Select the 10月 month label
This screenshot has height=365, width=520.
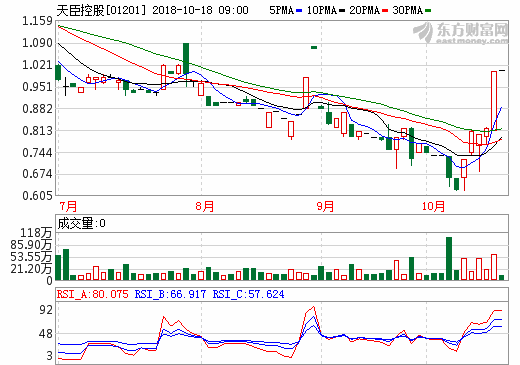433,206
